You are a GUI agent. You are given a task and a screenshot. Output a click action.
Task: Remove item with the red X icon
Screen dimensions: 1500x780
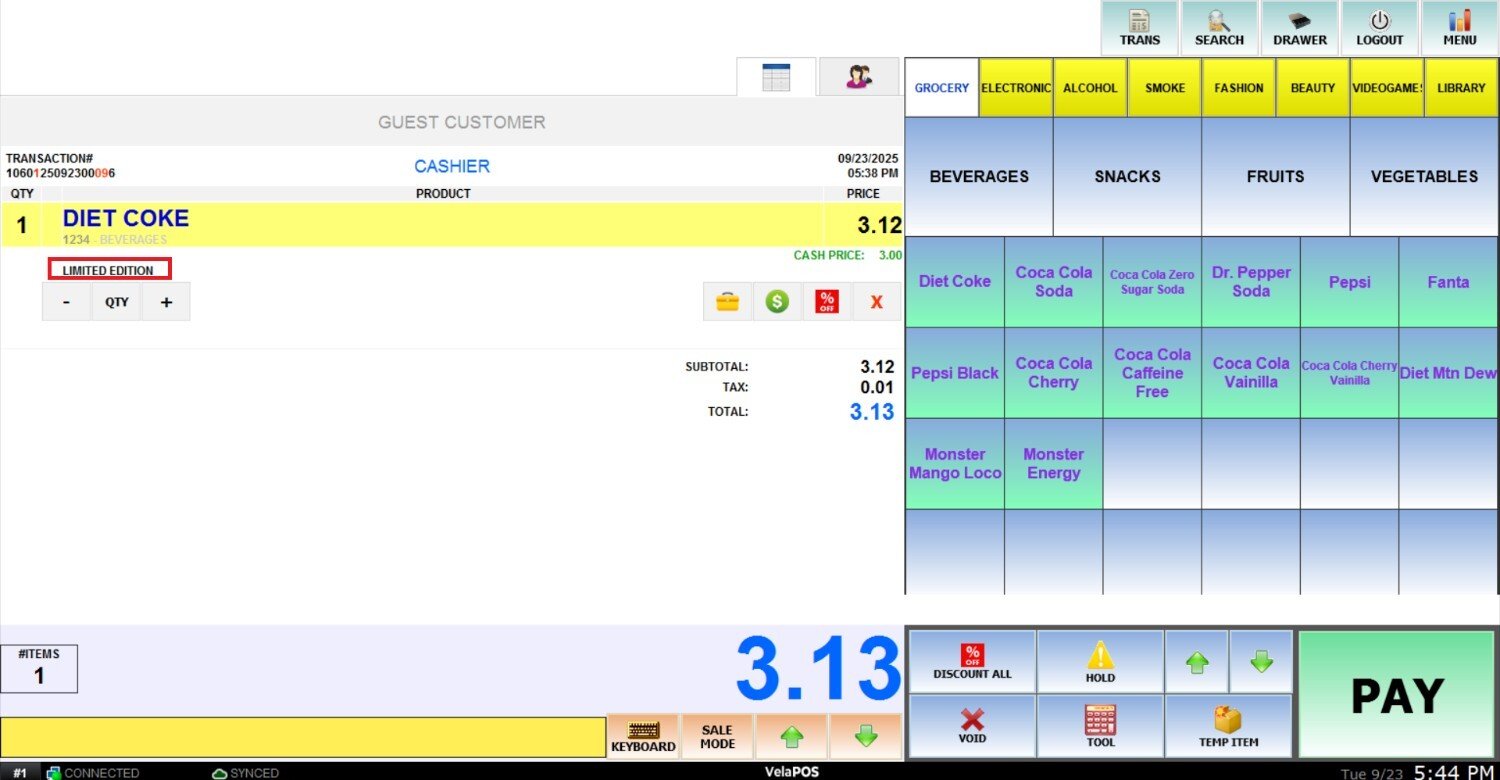[877, 301]
